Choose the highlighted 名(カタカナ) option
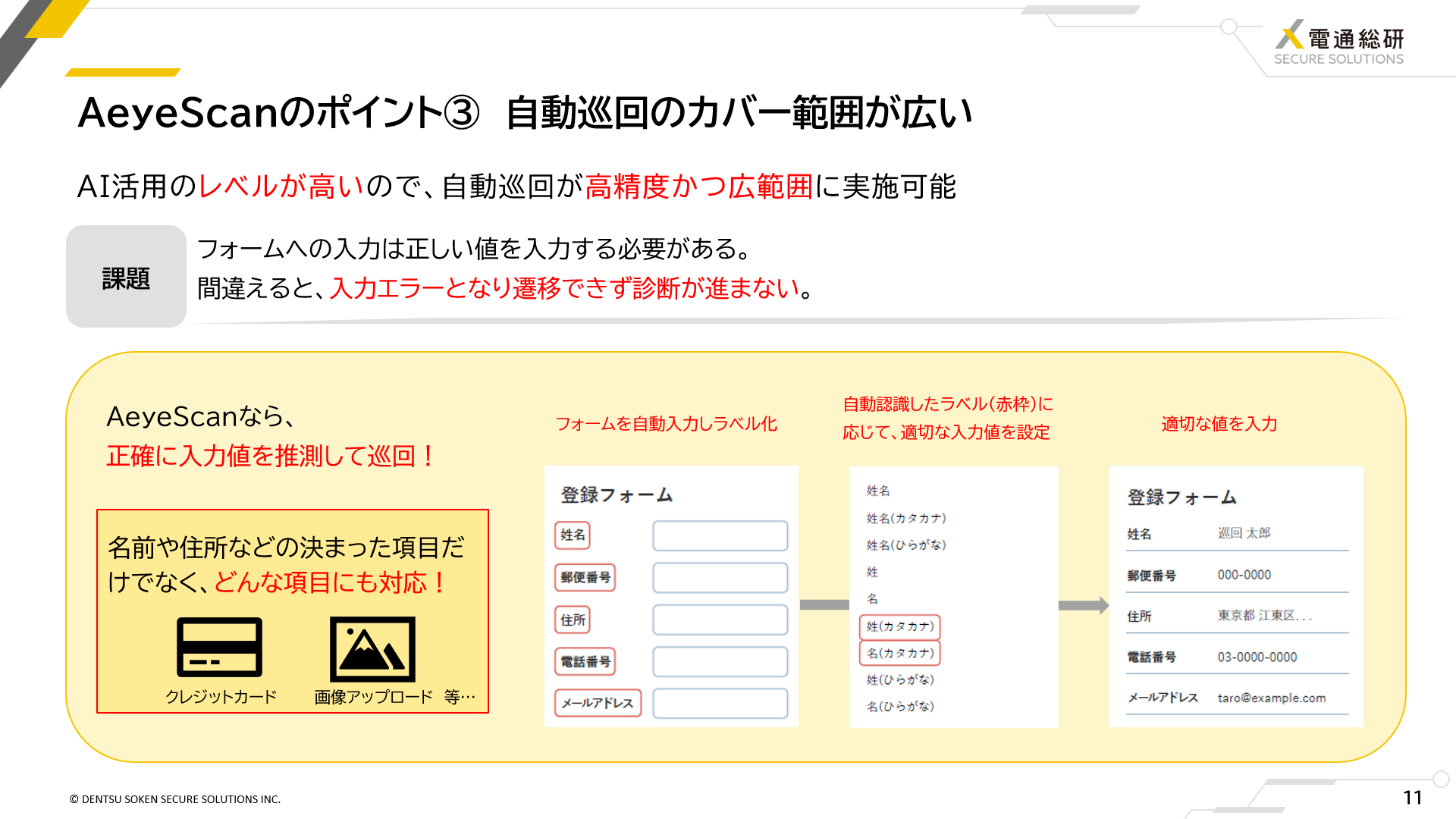The width and height of the screenshot is (1456, 819). coord(900,653)
